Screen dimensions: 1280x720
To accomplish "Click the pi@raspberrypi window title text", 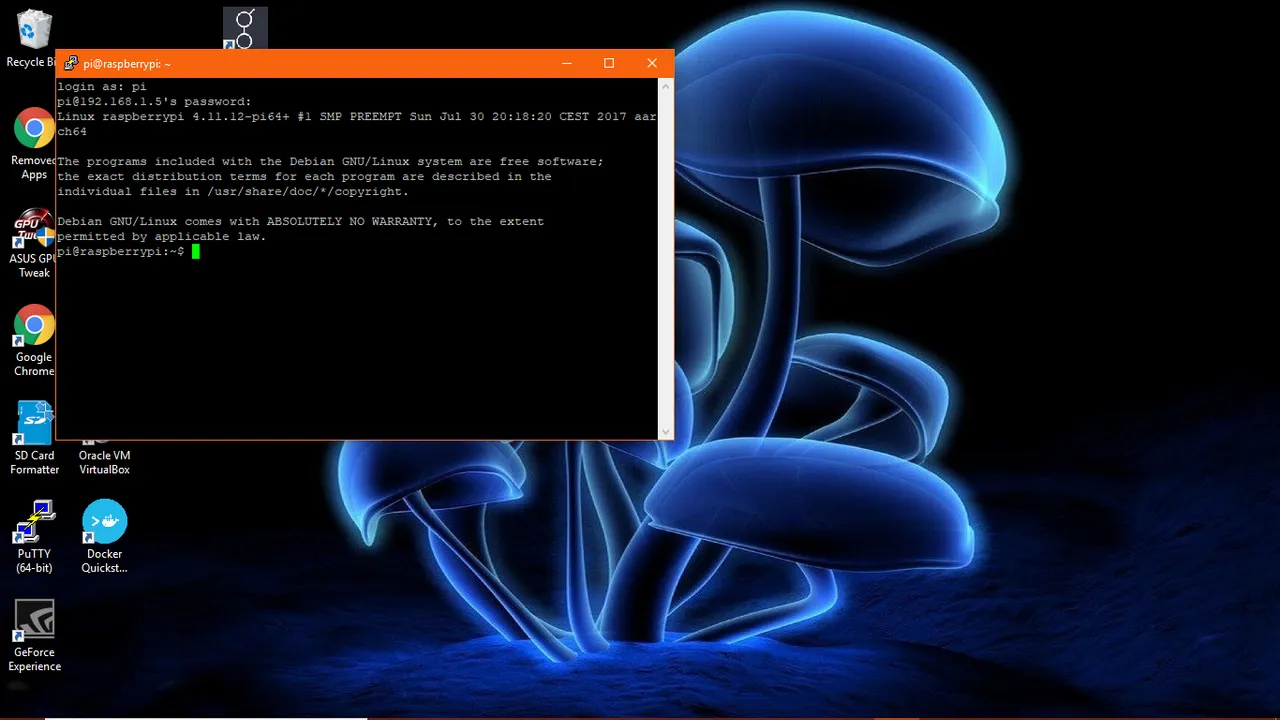I will (x=127, y=64).
